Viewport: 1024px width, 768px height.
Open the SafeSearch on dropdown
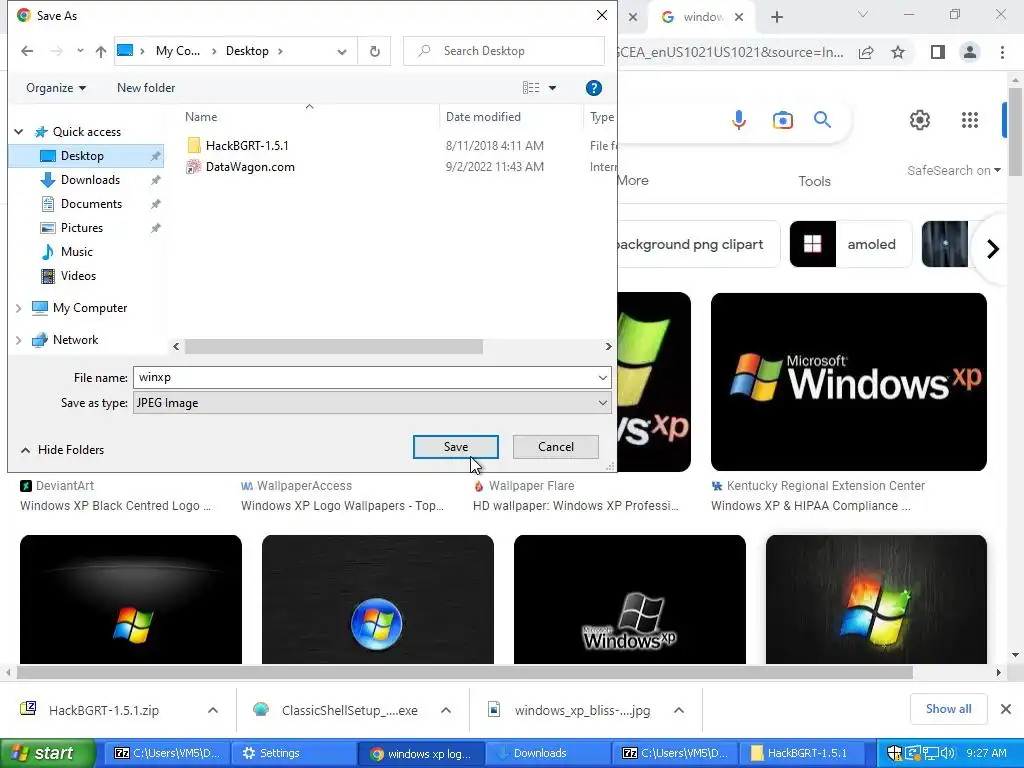[x=953, y=170]
